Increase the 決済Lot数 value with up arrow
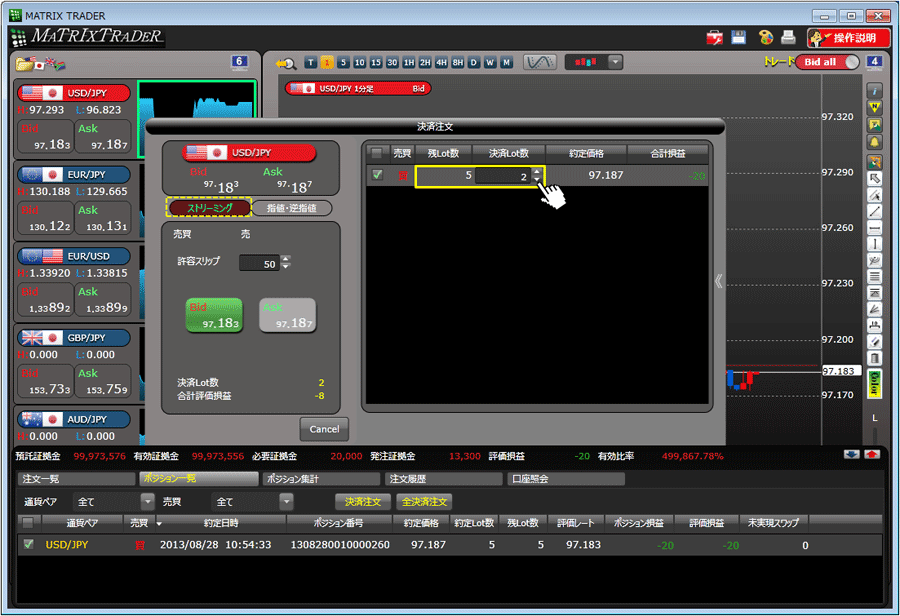The image size is (900, 616). point(537,171)
